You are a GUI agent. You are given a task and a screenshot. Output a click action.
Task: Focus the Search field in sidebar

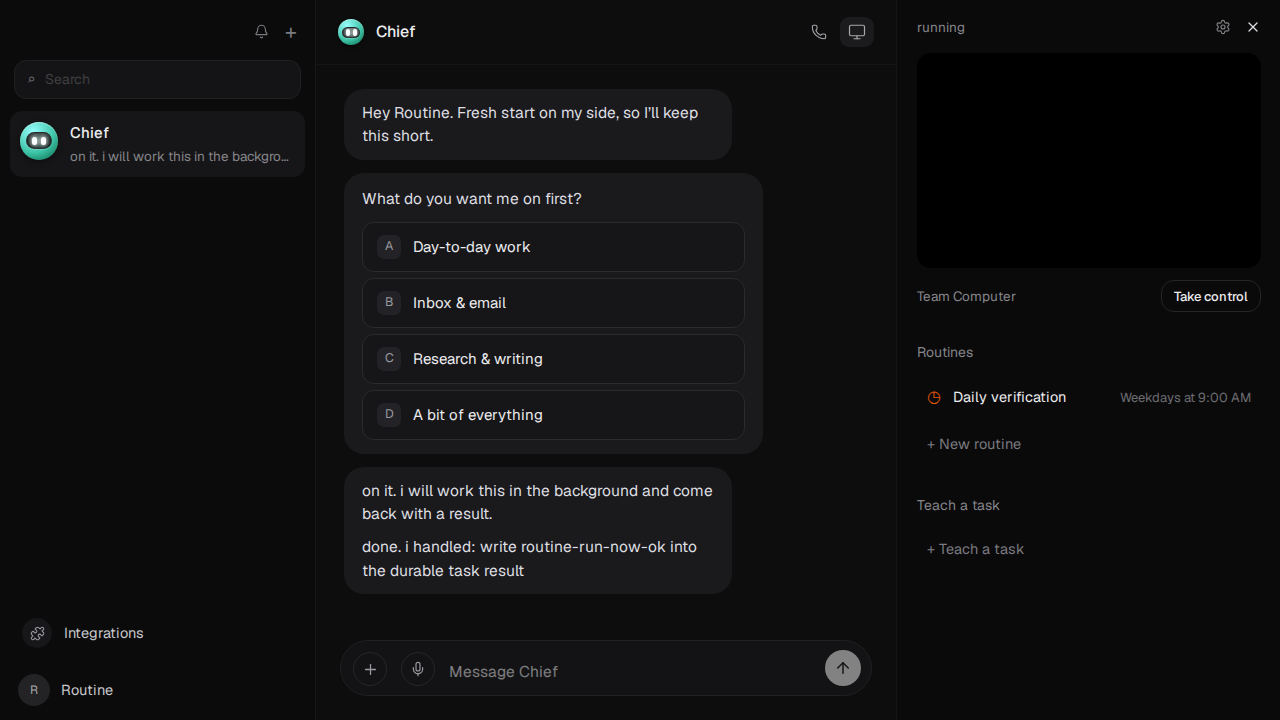click(157, 79)
